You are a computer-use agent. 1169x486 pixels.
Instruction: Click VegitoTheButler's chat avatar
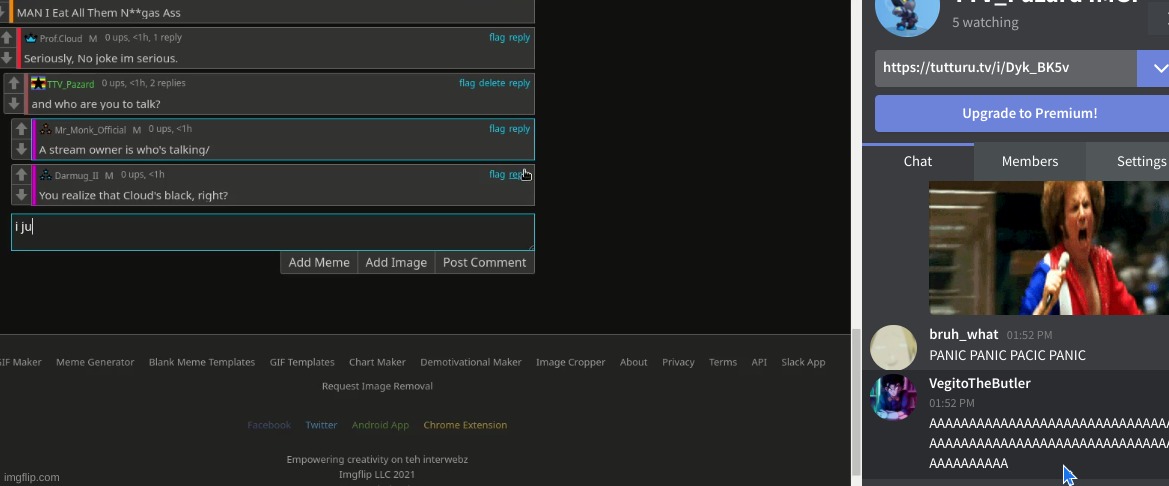pyautogui.click(x=893, y=397)
